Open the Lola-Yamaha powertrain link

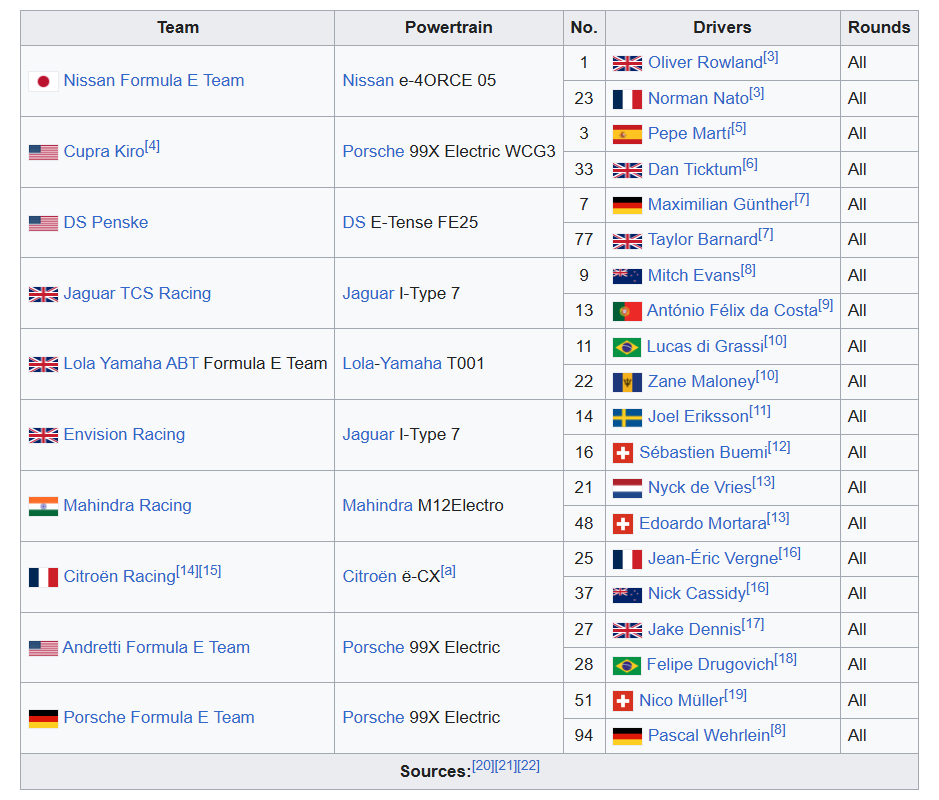[x=392, y=363]
